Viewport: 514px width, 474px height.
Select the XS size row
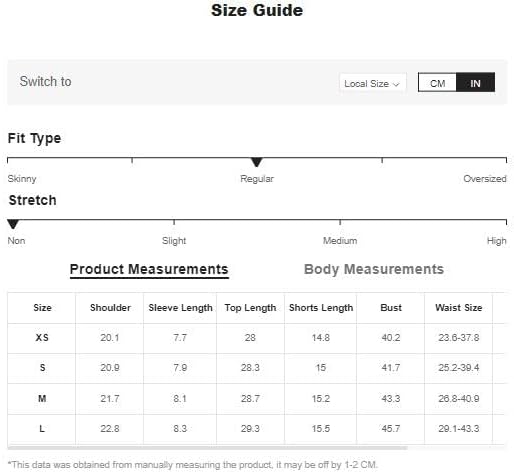[256, 338]
